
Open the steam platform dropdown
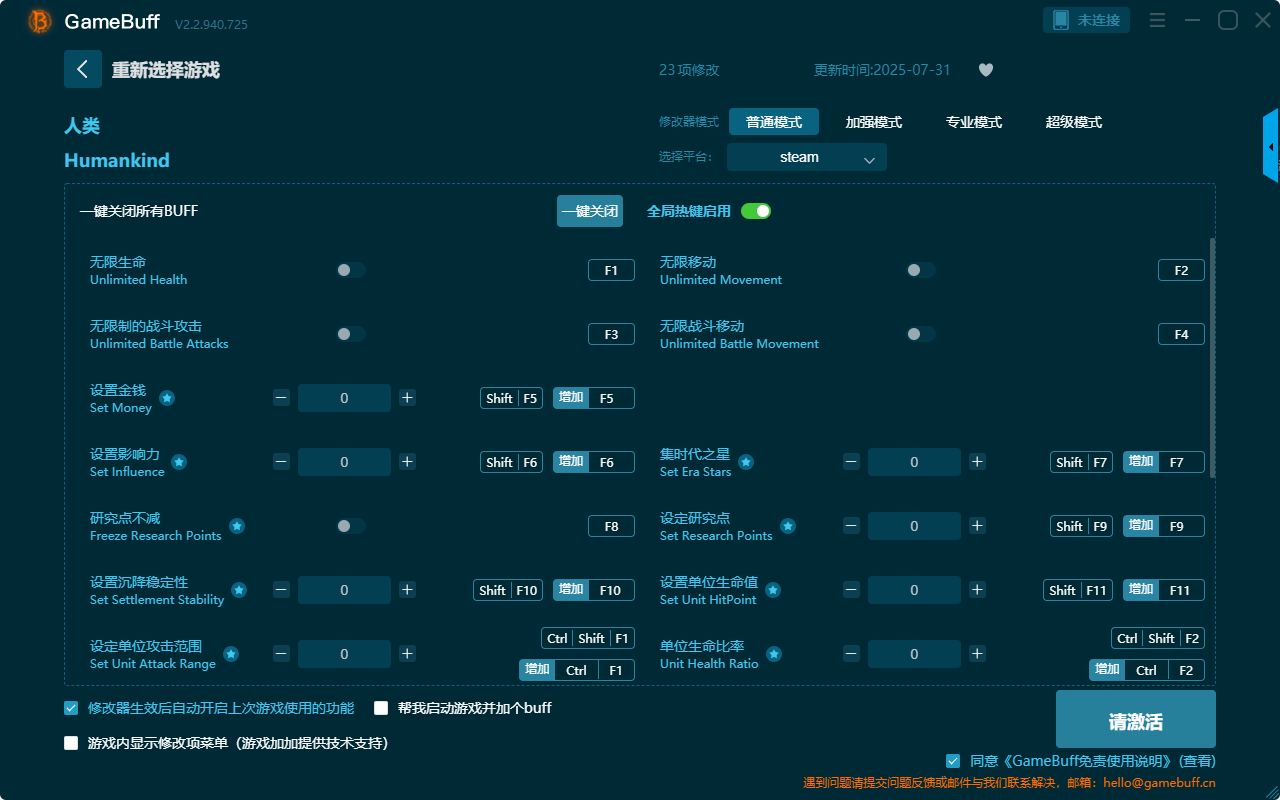coord(806,157)
